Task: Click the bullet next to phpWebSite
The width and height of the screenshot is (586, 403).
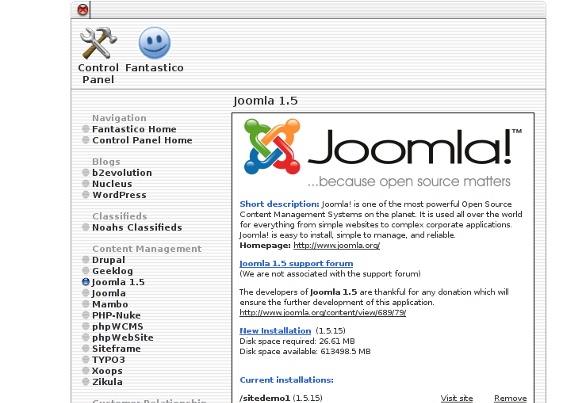Action: click(86, 338)
